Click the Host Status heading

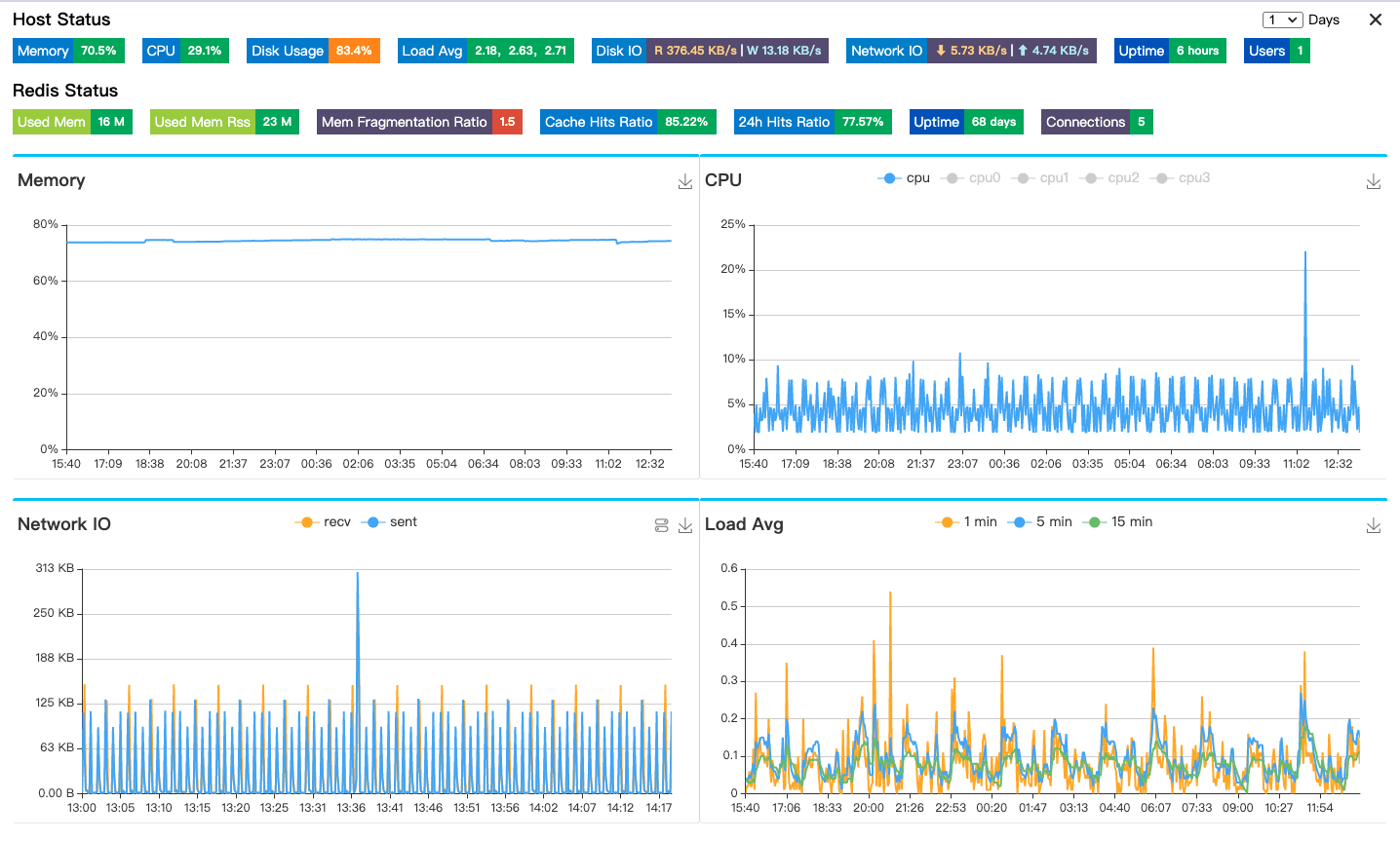click(x=61, y=19)
